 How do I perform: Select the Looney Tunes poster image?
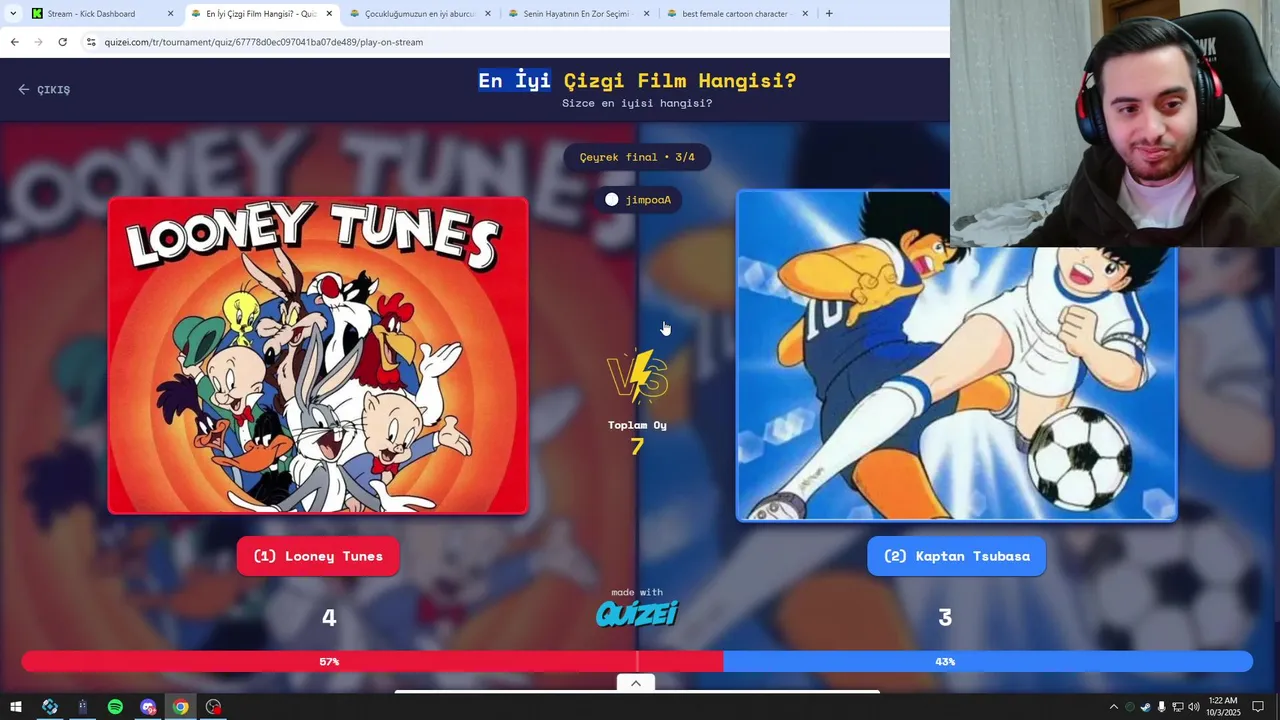318,355
